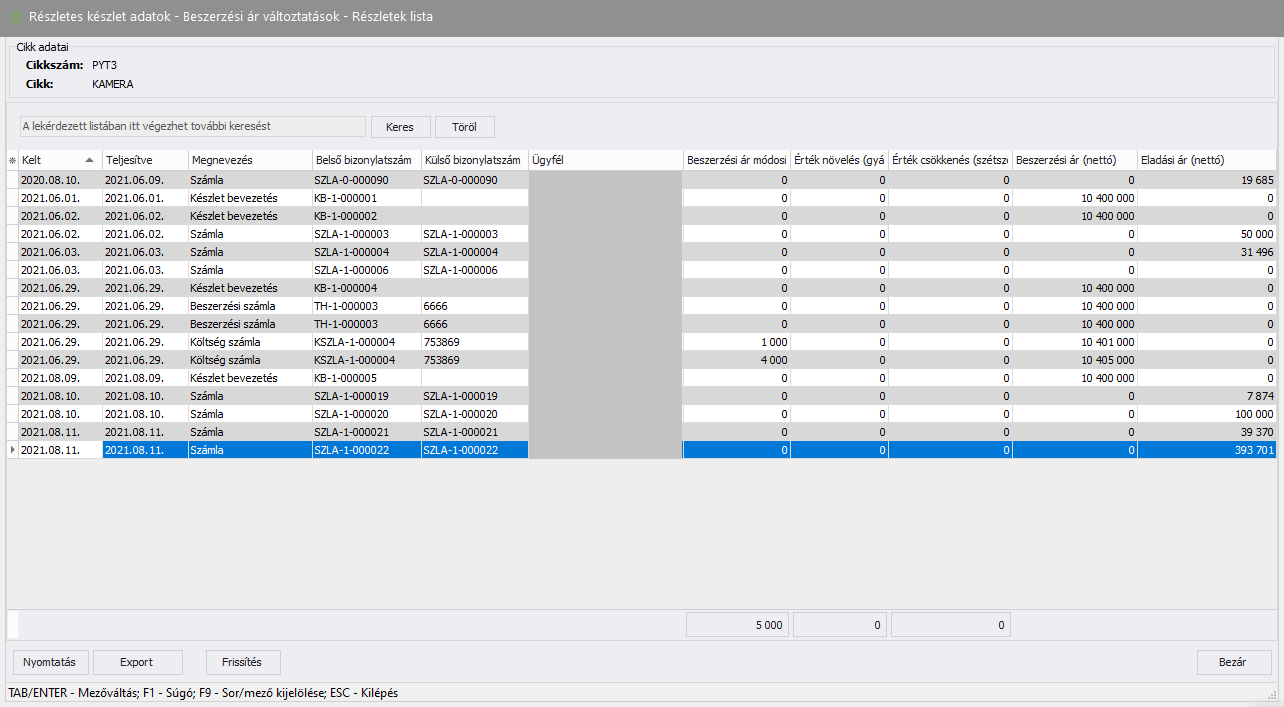The width and height of the screenshot is (1284, 707).
Task: Sort by Megnevezés column header
Action: (x=249, y=160)
